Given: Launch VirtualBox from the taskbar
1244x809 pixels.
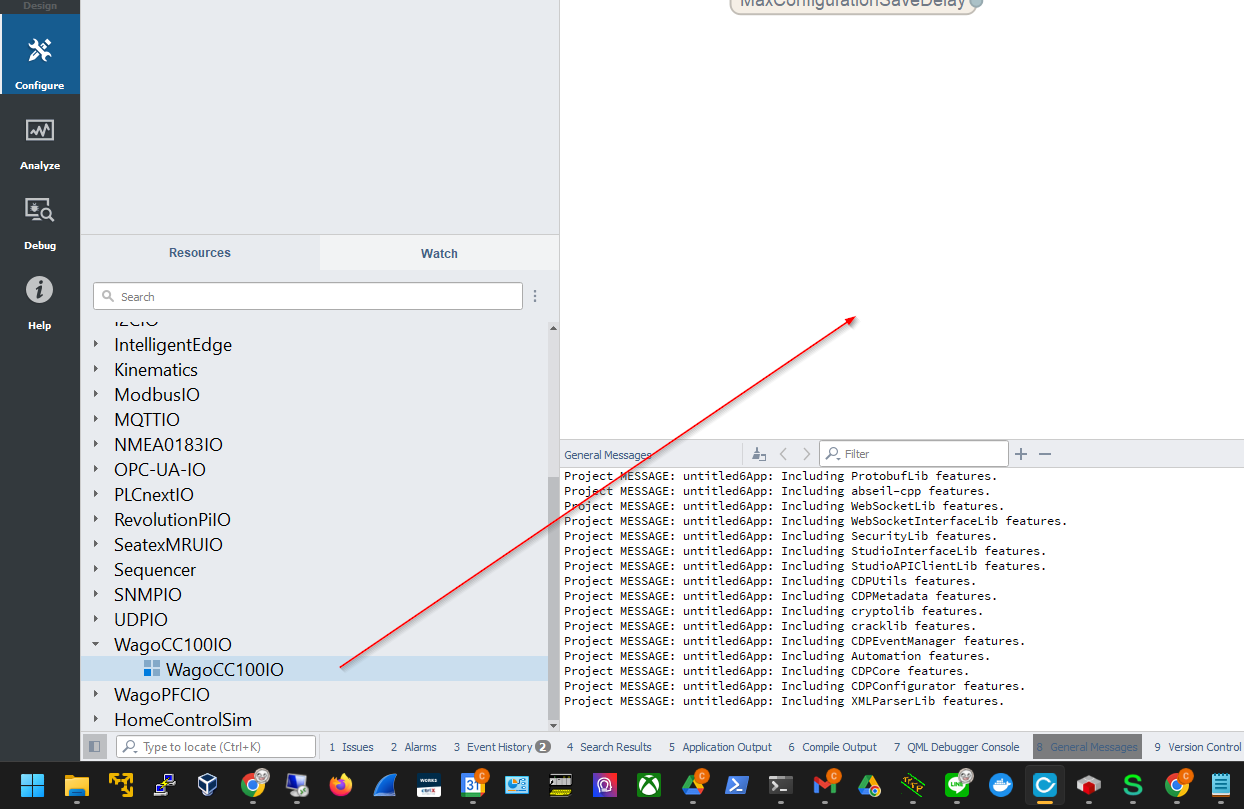Looking at the screenshot, I should tap(209, 785).
